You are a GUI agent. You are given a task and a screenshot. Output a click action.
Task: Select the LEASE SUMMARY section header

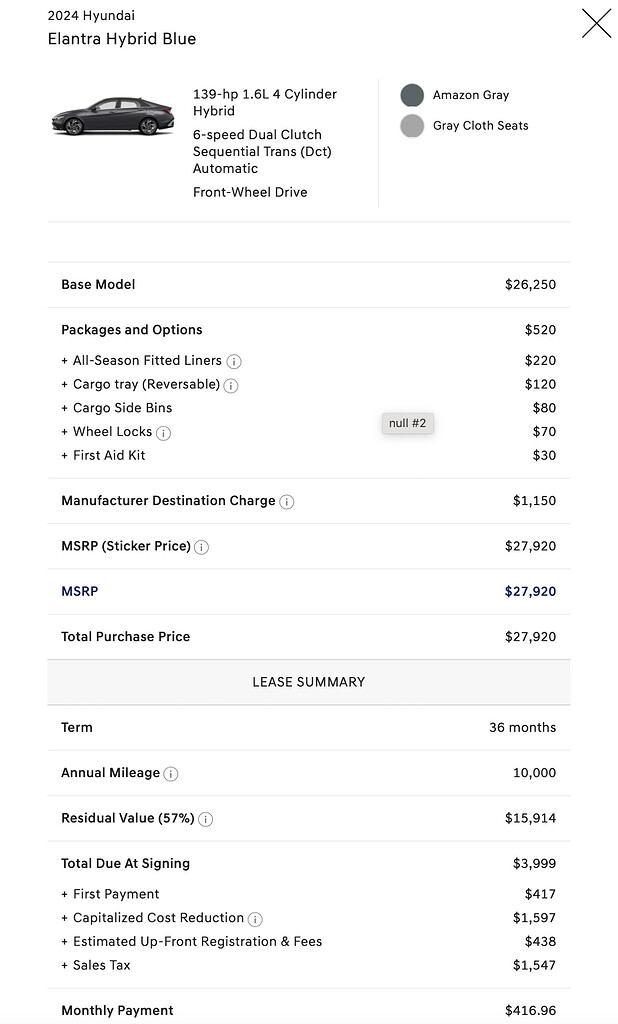(x=309, y=681)
